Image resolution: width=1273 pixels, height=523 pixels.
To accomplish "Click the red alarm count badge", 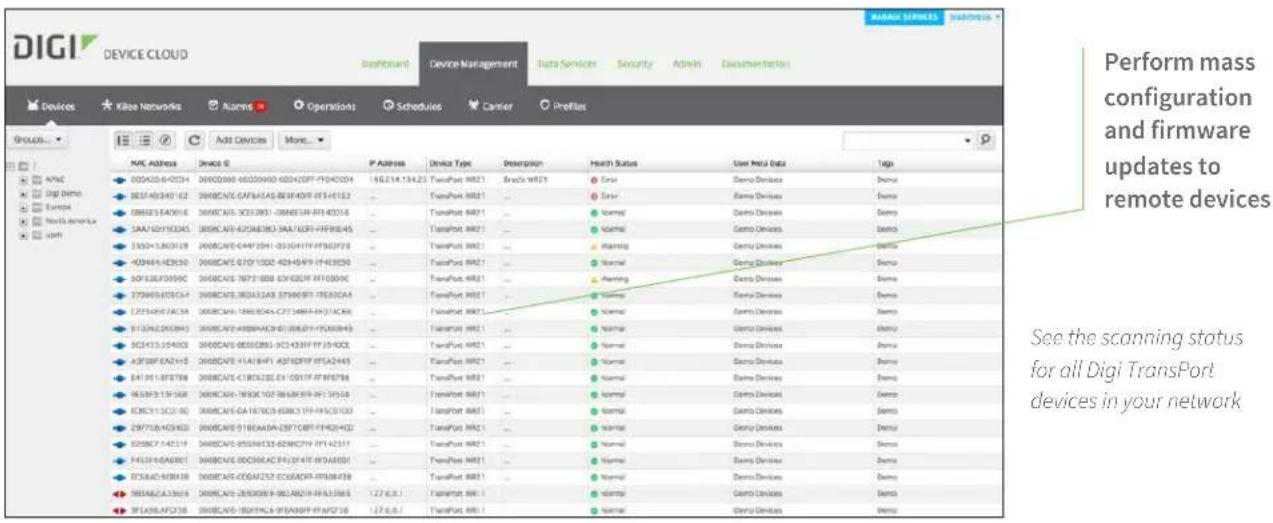I will coord(260,106).
